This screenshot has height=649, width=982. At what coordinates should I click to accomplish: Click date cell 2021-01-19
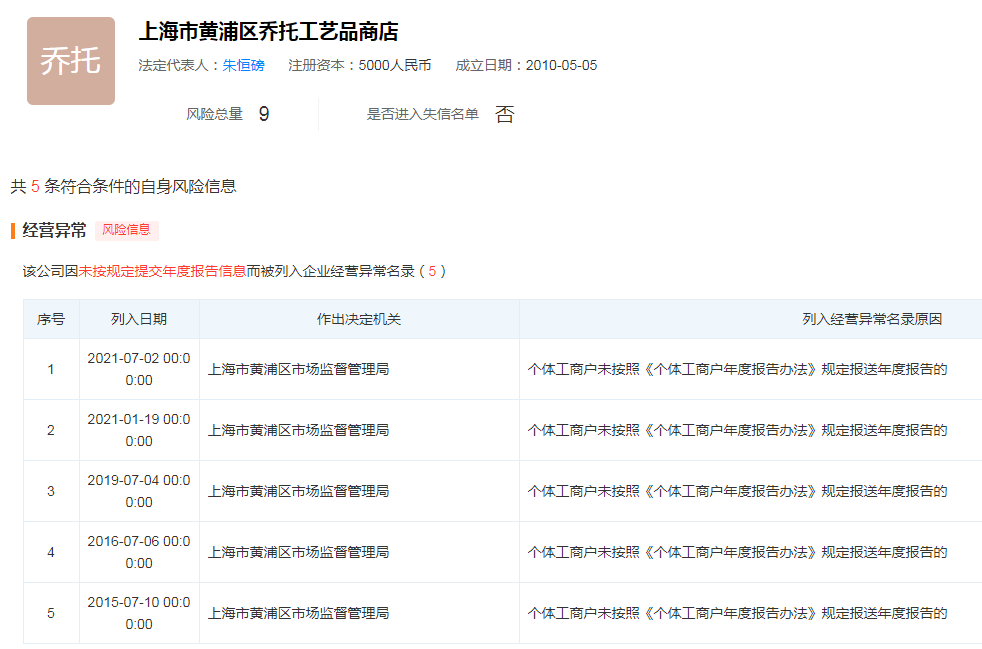[139, 430]
